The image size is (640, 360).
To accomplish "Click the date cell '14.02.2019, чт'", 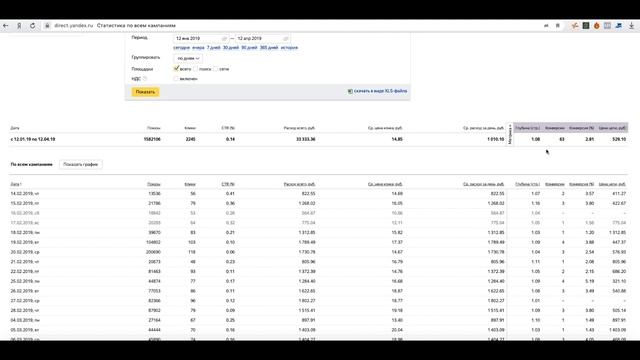I will pyautogui.click(x=25, y=193).
